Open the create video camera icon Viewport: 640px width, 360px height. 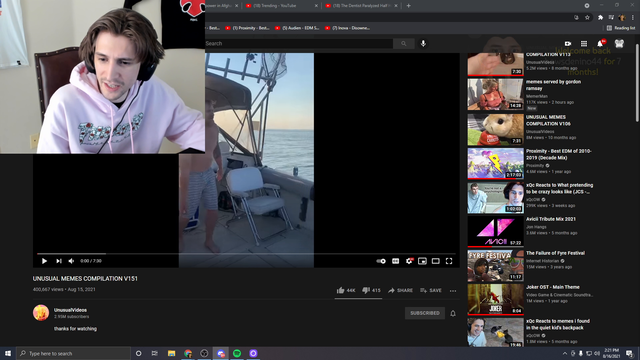pyautogui.click(x=568, y=44)
